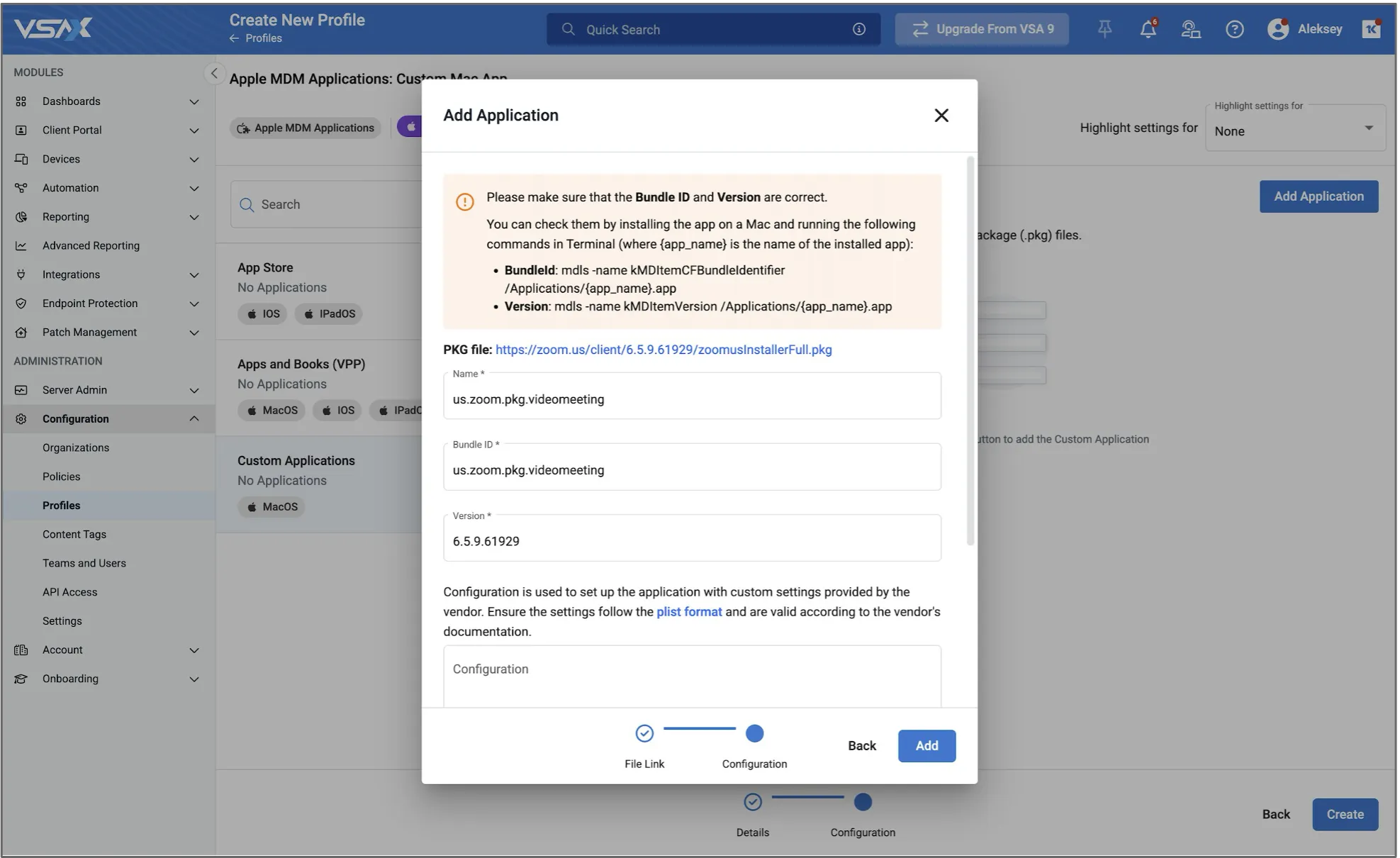Screen dimensions: 1400x858
Task: Collapse the sidebar with arrow icon
Action: click(214, 73)
